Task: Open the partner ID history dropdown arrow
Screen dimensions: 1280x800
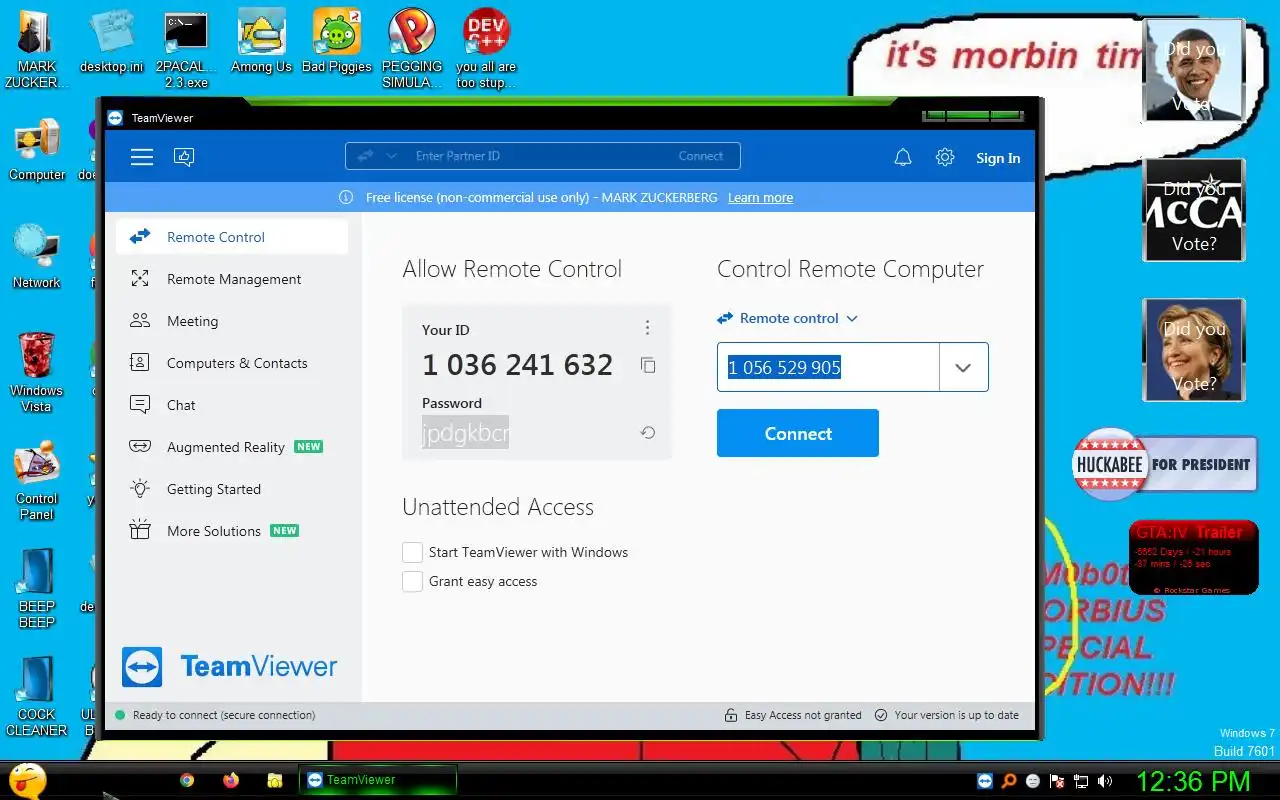Action: coord(963,367)
